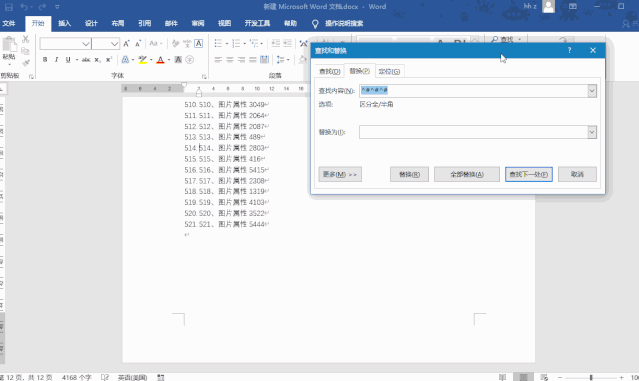The width and height of the screenshot is (639, 381).
Task: Open the font color red A swatch
Action: [160, 59]
